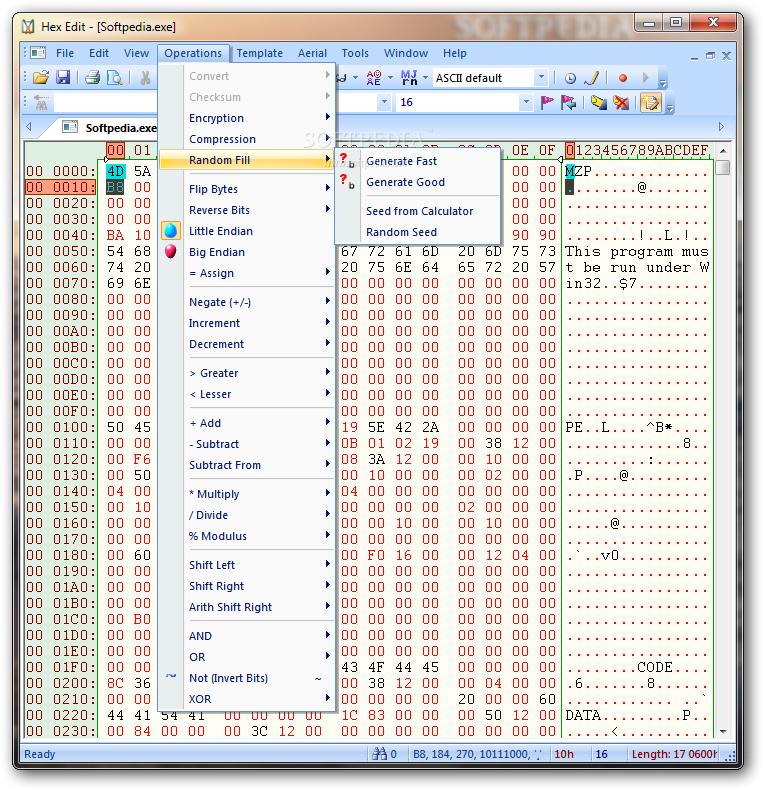
Task: Click the pencil highlighter icon
Action: pos(592,78)
